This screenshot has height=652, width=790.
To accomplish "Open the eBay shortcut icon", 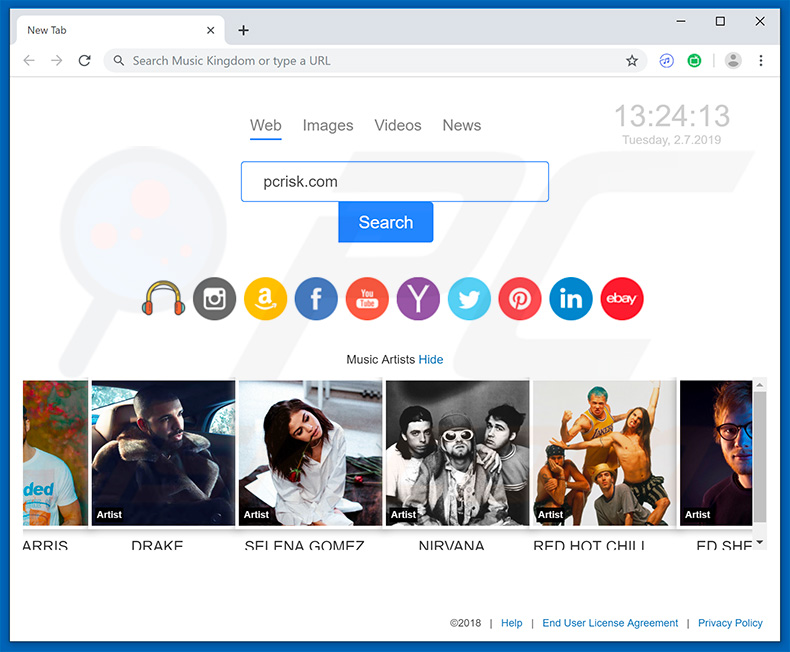I will click(622, 298).
